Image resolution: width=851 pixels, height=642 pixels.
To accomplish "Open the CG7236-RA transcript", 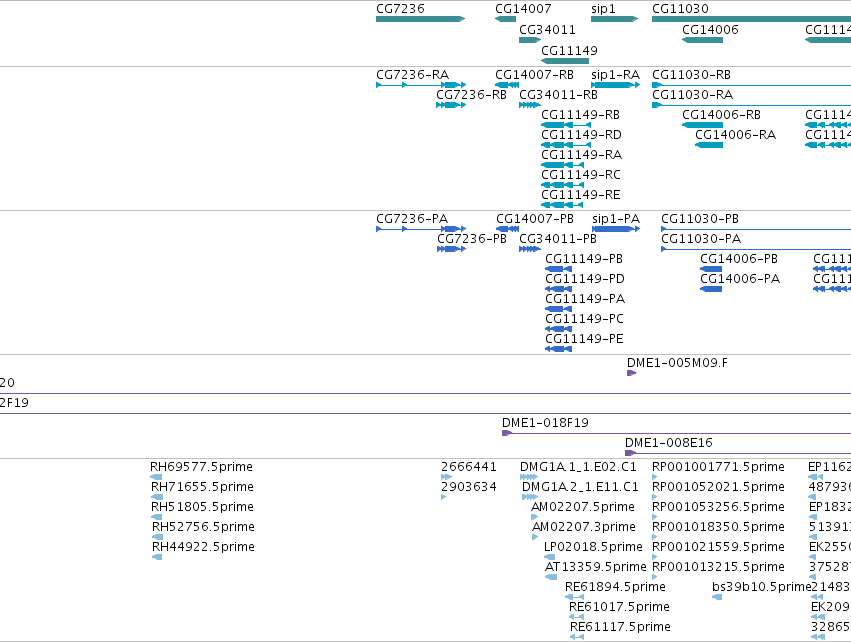I will coord(421,85).
